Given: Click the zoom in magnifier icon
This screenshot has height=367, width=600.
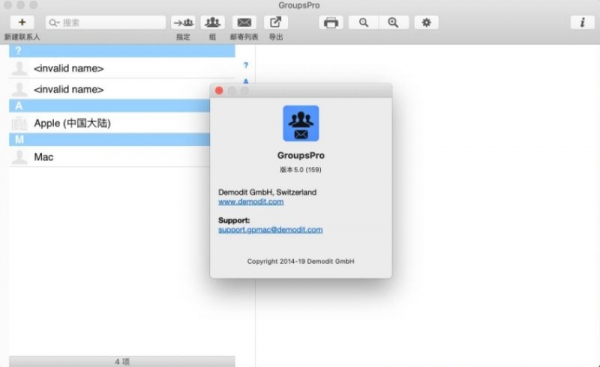Looking at the screenshot, I should (393, 23).
